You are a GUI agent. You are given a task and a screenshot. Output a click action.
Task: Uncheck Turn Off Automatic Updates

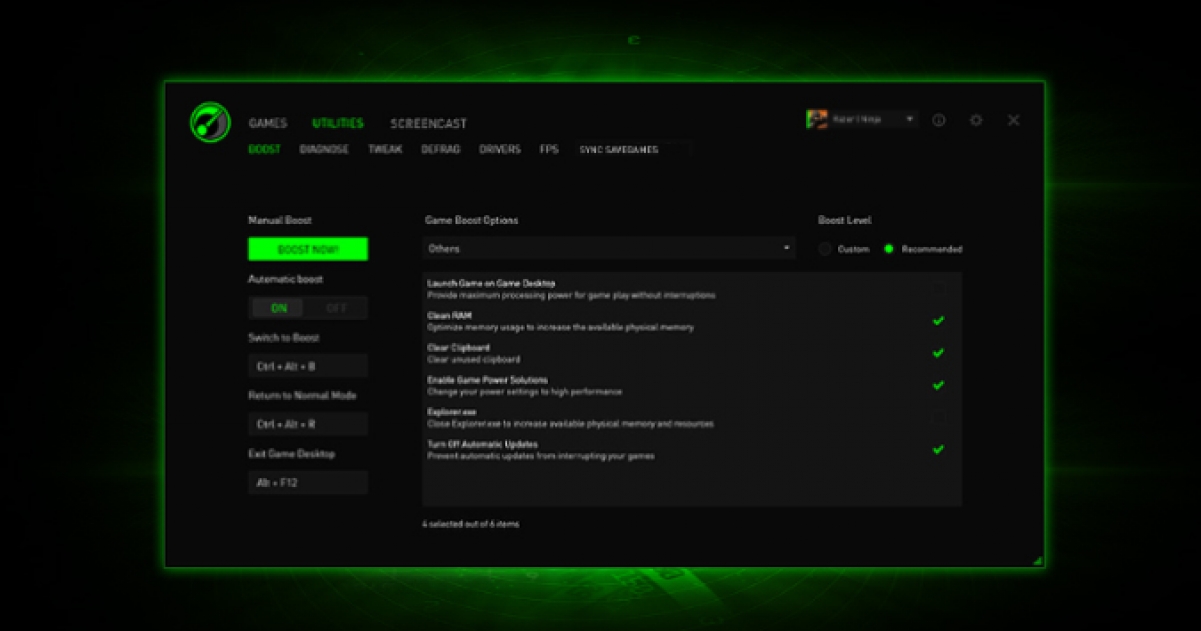(x=938, y=450)
